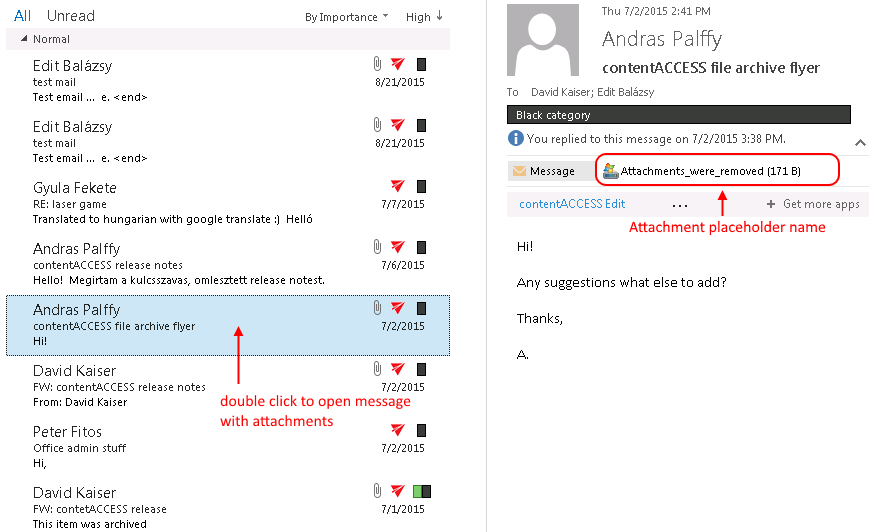Open the contentACCESS Edit app link

(x=572, y=204)
